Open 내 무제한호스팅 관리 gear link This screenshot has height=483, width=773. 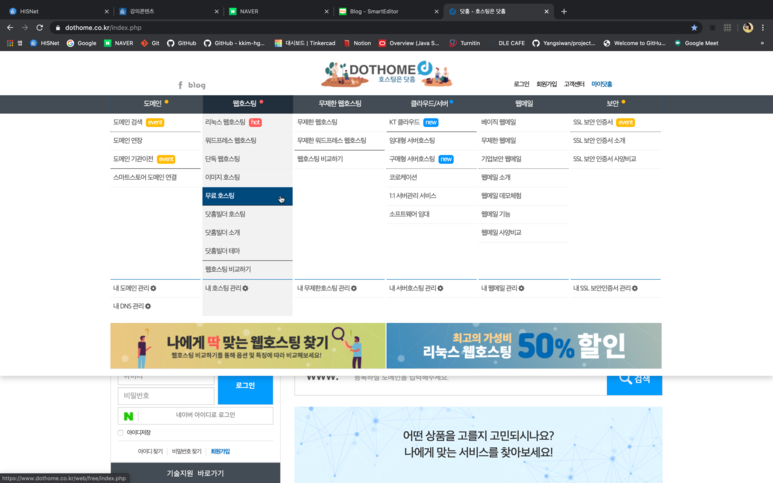(x=326, y=288)
